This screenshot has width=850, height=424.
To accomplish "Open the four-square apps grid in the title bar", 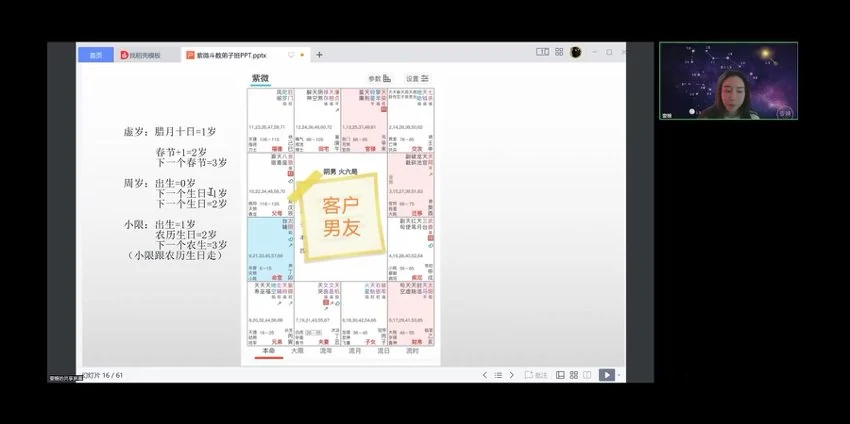I will 559,52.
